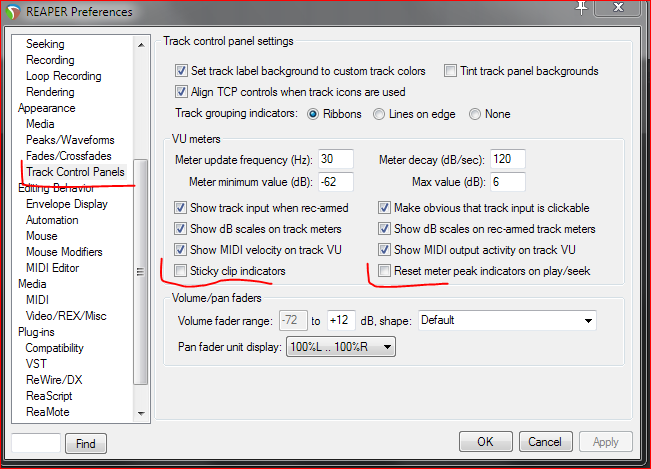
Task: Select the Appearance category
Action: click(46, 108)
